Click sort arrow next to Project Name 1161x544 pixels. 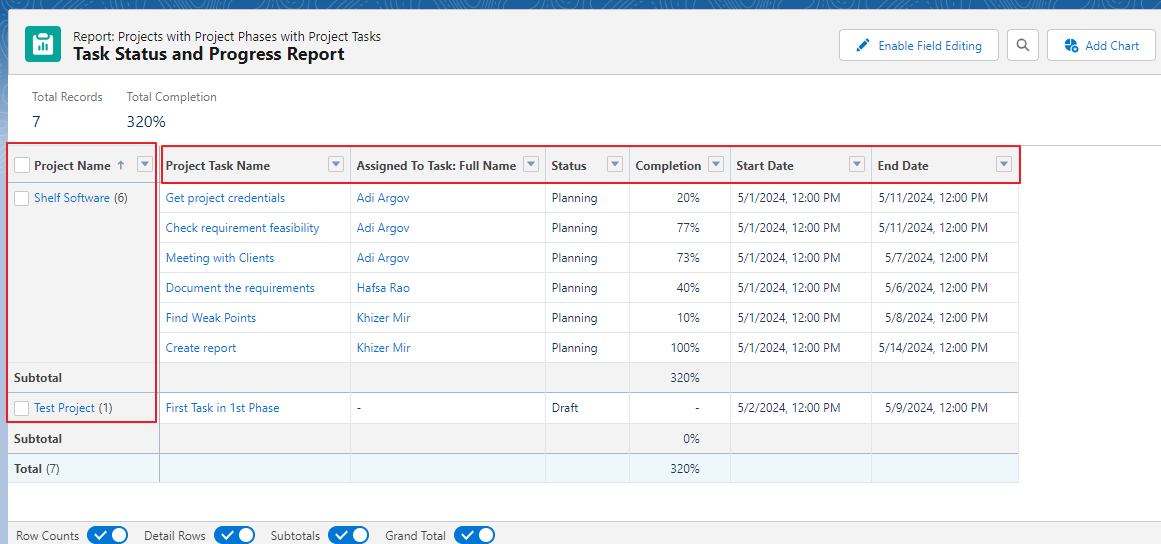point(121,165)
